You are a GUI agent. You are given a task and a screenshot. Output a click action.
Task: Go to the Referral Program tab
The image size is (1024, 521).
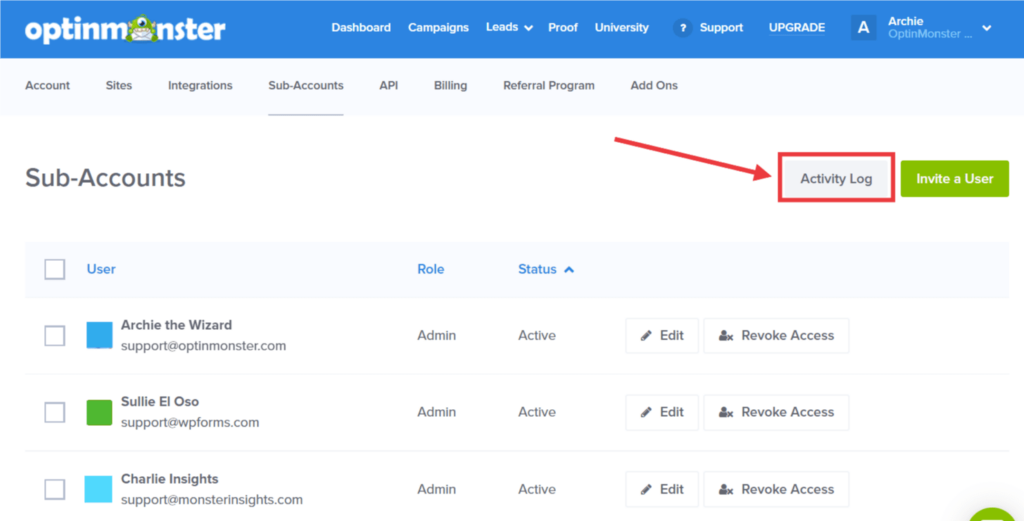click(x=549, y=86)
